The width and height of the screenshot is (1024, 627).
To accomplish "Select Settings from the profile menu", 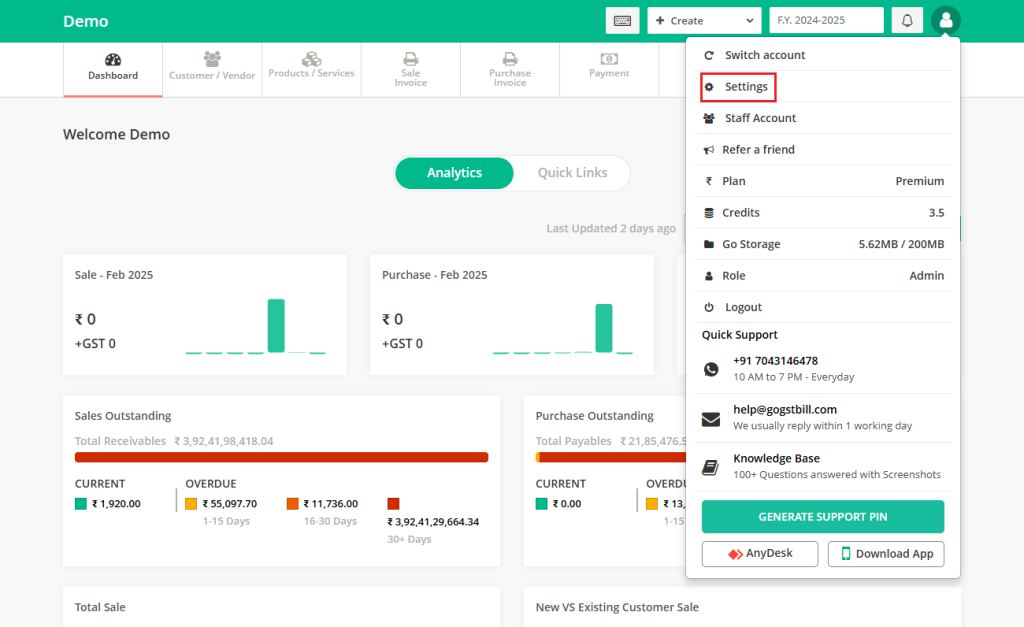I will pos(738,87).
